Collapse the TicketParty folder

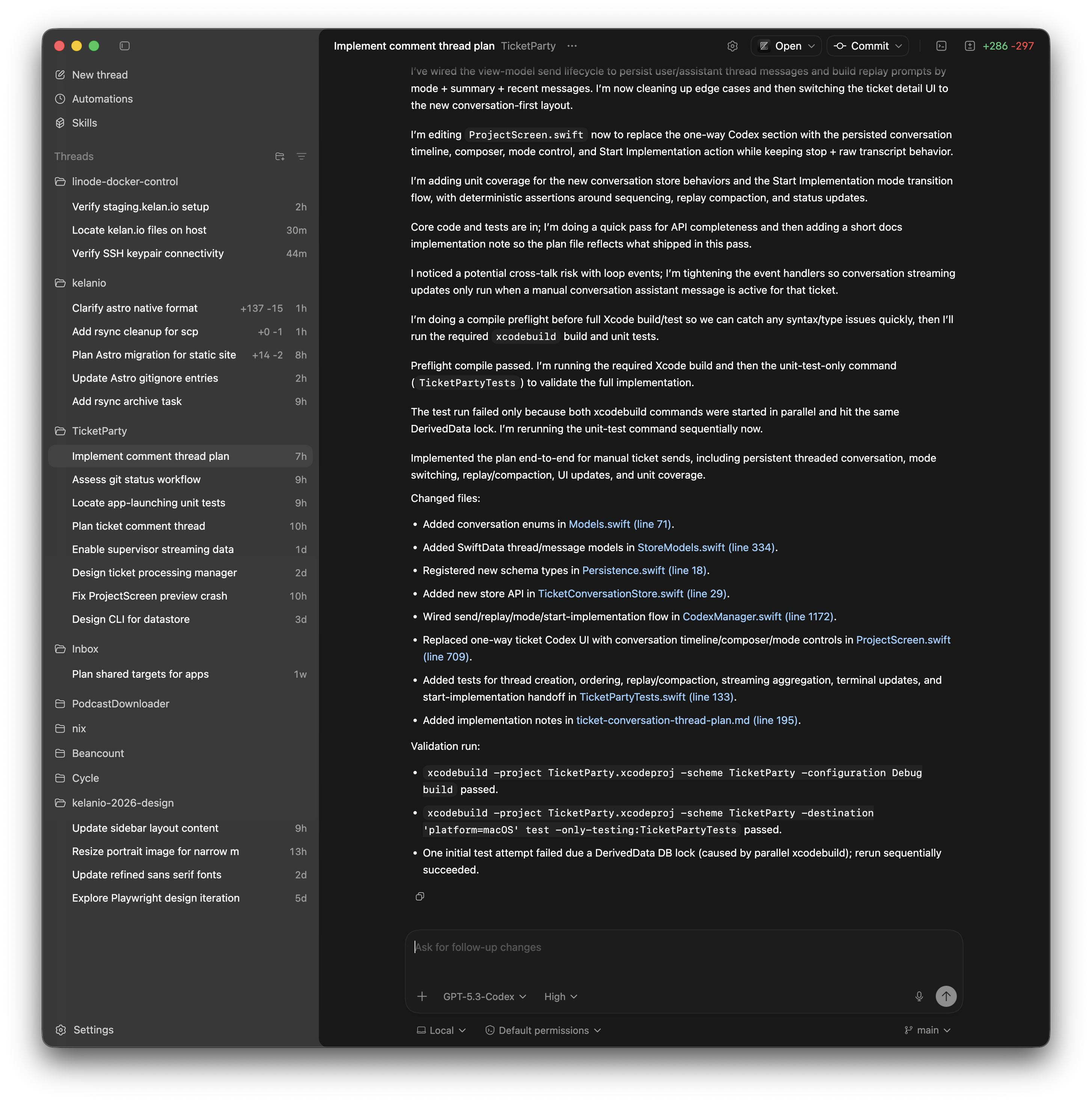(99, 431)
